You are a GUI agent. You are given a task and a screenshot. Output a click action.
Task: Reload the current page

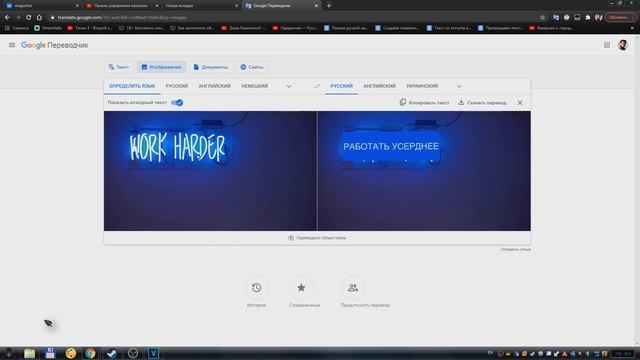pyautogui.click(x=29, y=18)
